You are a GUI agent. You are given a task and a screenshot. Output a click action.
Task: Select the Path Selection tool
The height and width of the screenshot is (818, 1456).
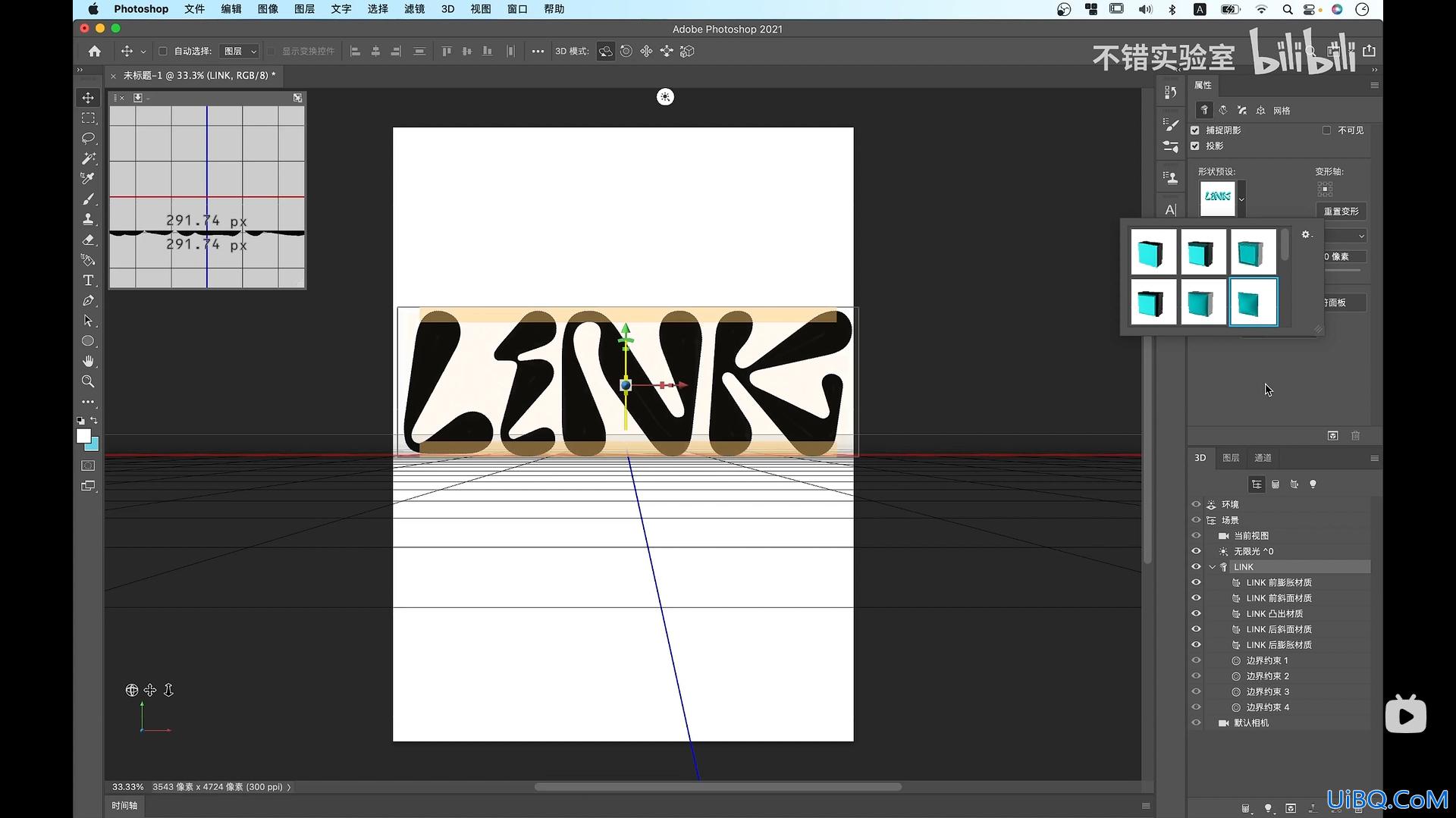pyautogui.click(x=88, y=321)
